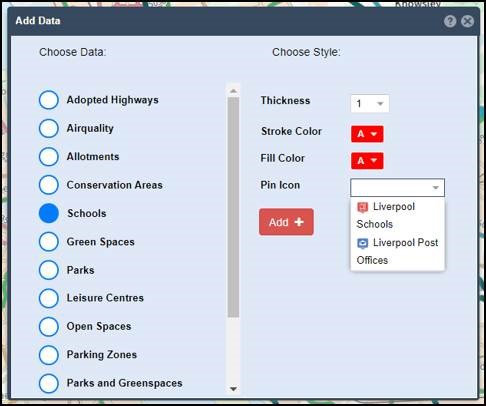The image size is (486, 406).
Task: Open the Stroke Color picker
Action: click(367, 134)
